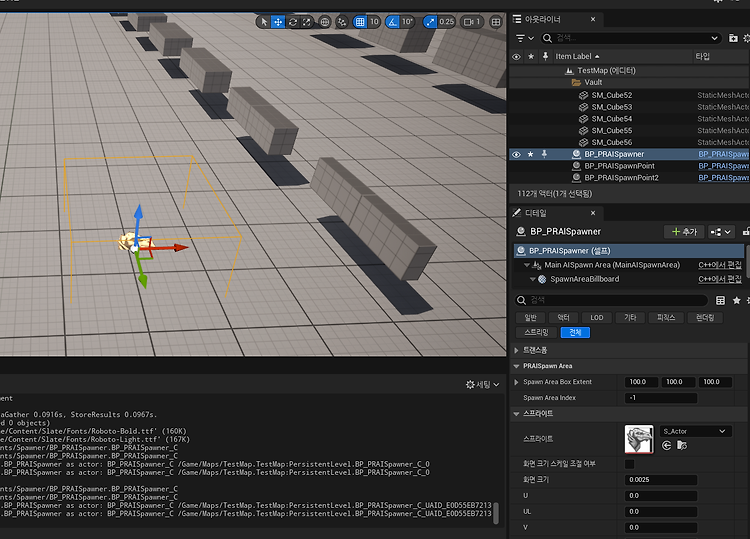750x539 pixels.
Task: Browse to sprite asset in content browser
Action: (682, 445)
